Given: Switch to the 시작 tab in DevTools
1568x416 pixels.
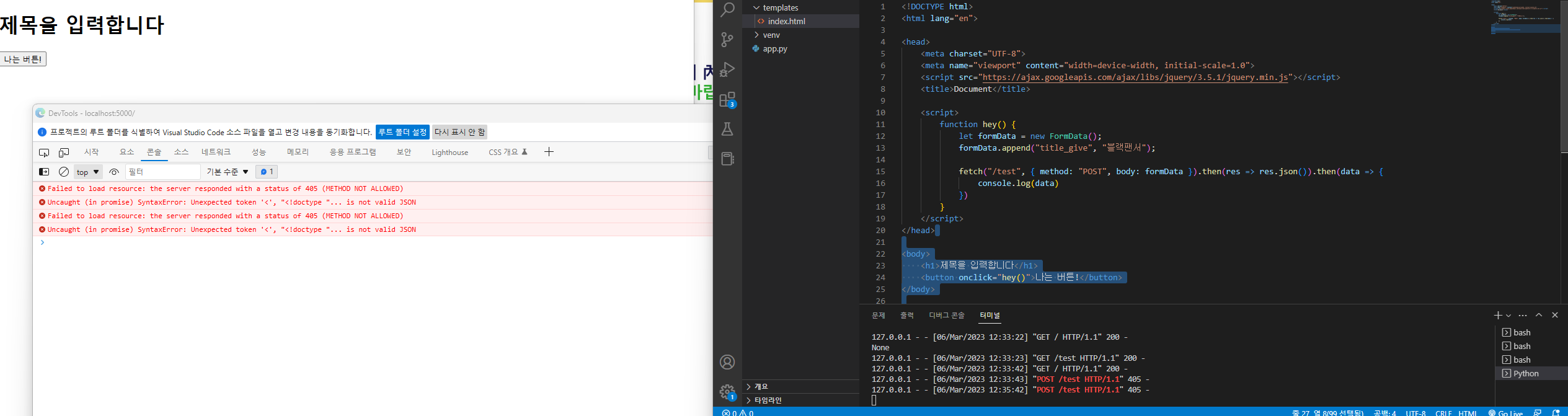Looking at the screenshot, I should [x=92, y=152].
